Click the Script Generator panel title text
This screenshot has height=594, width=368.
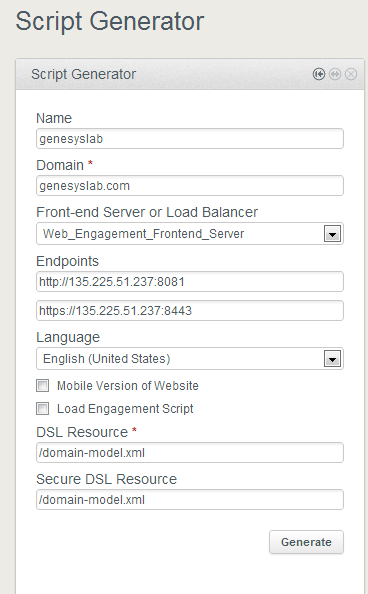pyautogui.click(x=83, y=74)
